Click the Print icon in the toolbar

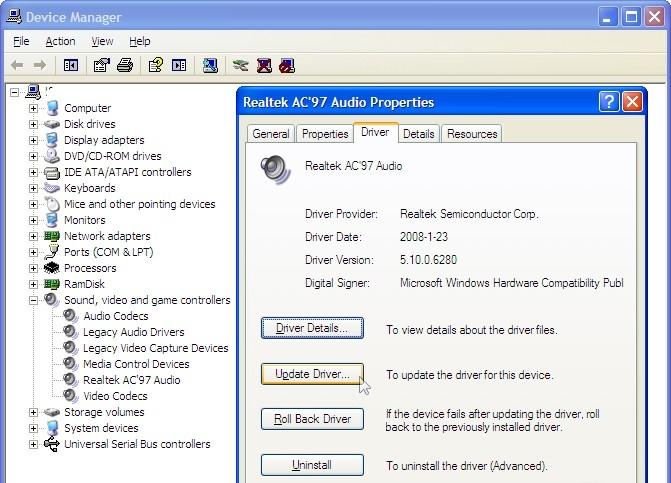pyautogui.click(x=125, y=66)
